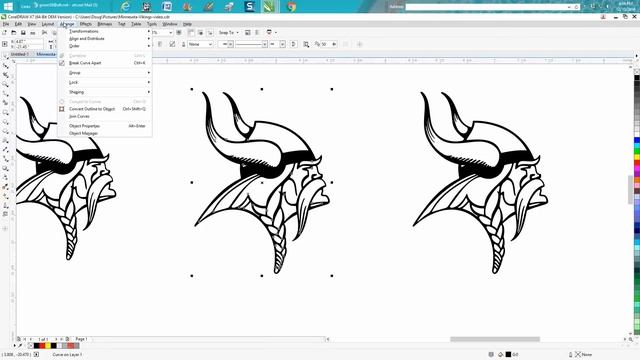Click the outline pen icon in status bar
The width and height of the screenshot is (640, 360).
coord(571,354)
